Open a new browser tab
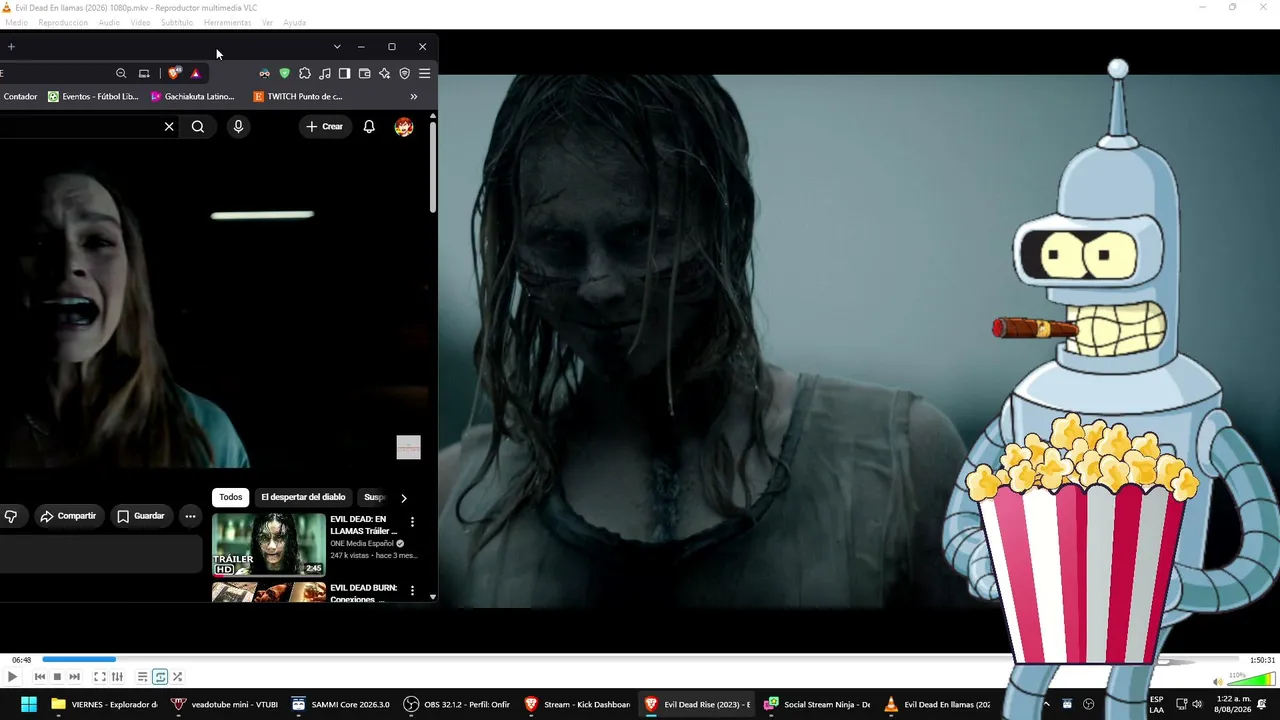Screen dimensions: 1280x720 point(11,46)
